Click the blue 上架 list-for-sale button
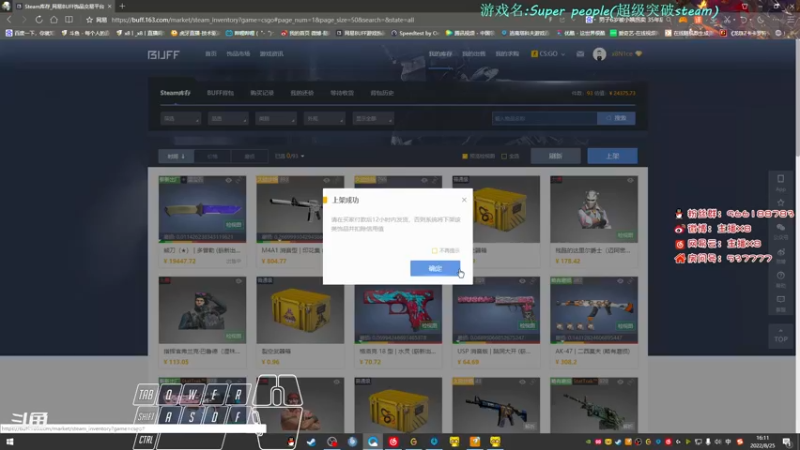 (612, 156)
